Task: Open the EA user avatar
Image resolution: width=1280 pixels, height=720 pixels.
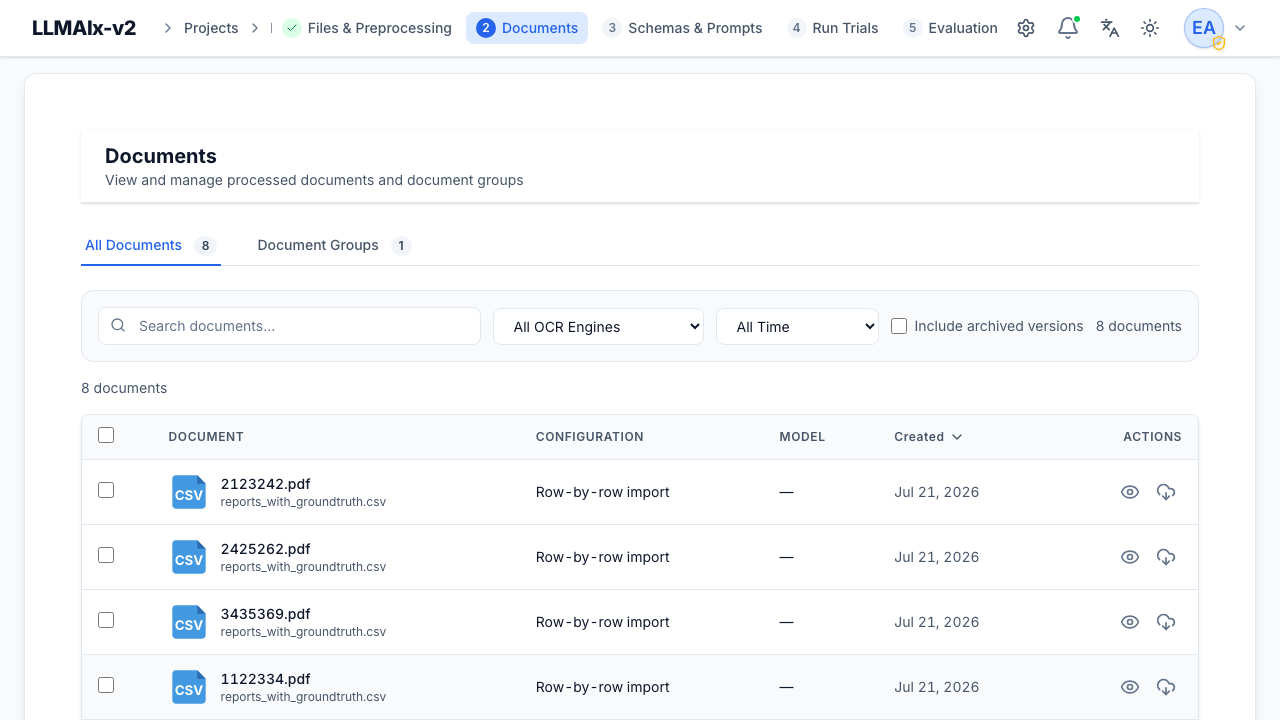Action: [x=1204, y=28]
